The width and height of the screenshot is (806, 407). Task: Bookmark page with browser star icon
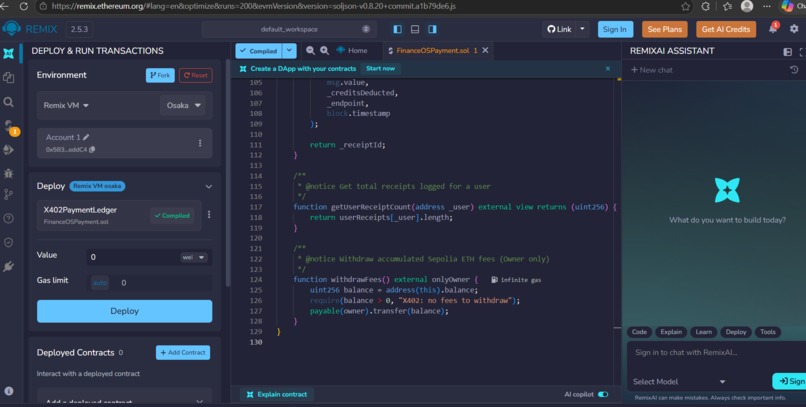686,6
